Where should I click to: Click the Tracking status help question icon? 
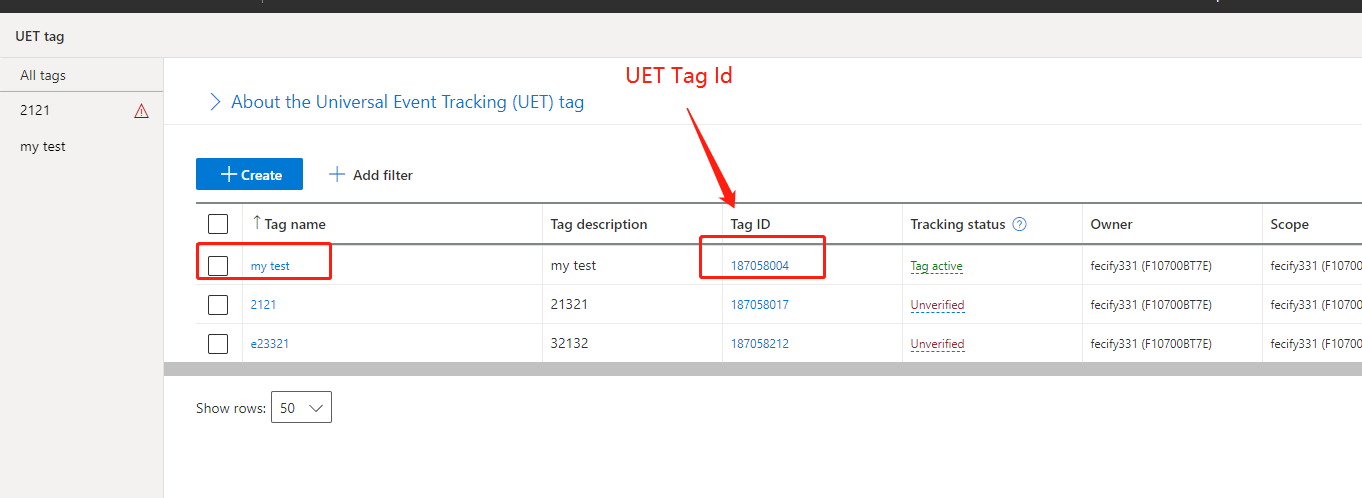pyautogui.click(x=1020, y=224)
